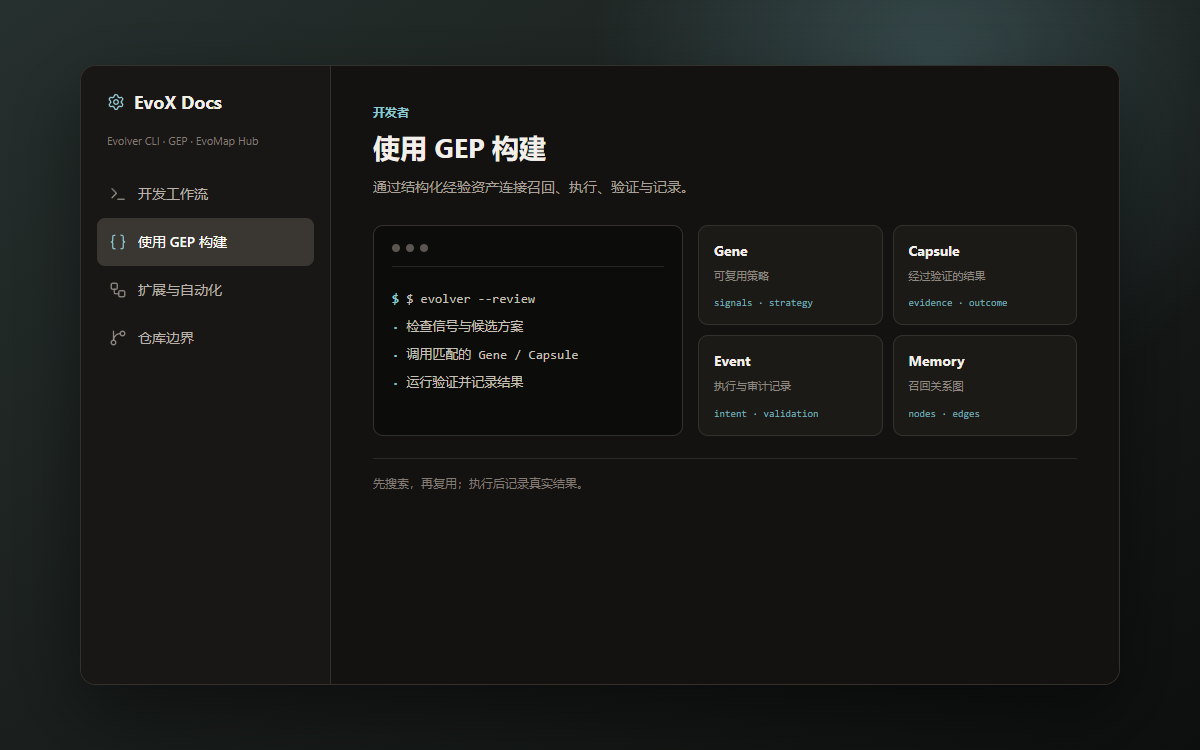Image resolution: width=1200 pixels, height=750 pixels.
Task: Click the 可复用策略 description
Action: 741,276
